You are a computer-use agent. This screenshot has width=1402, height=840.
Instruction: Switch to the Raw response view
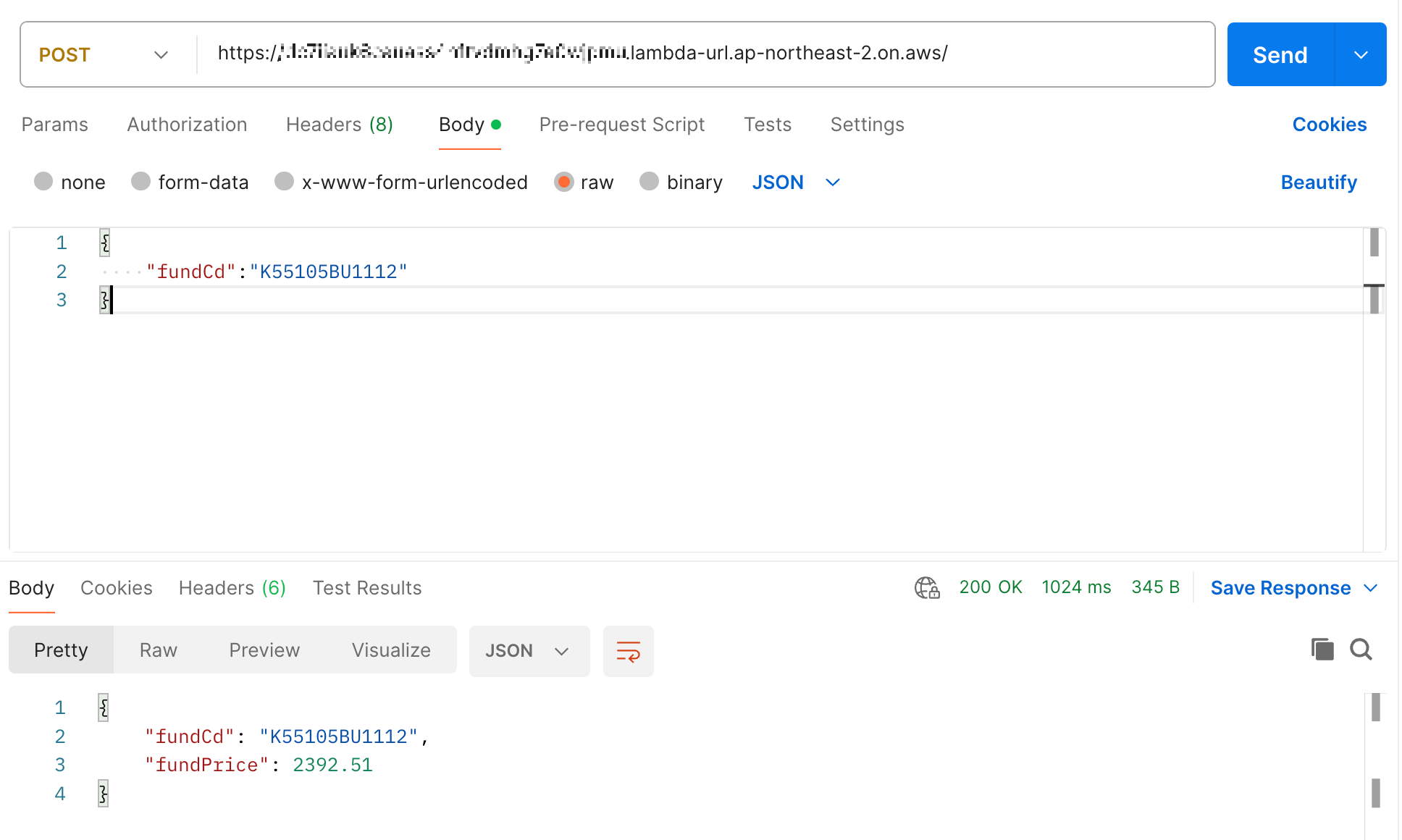158,650
